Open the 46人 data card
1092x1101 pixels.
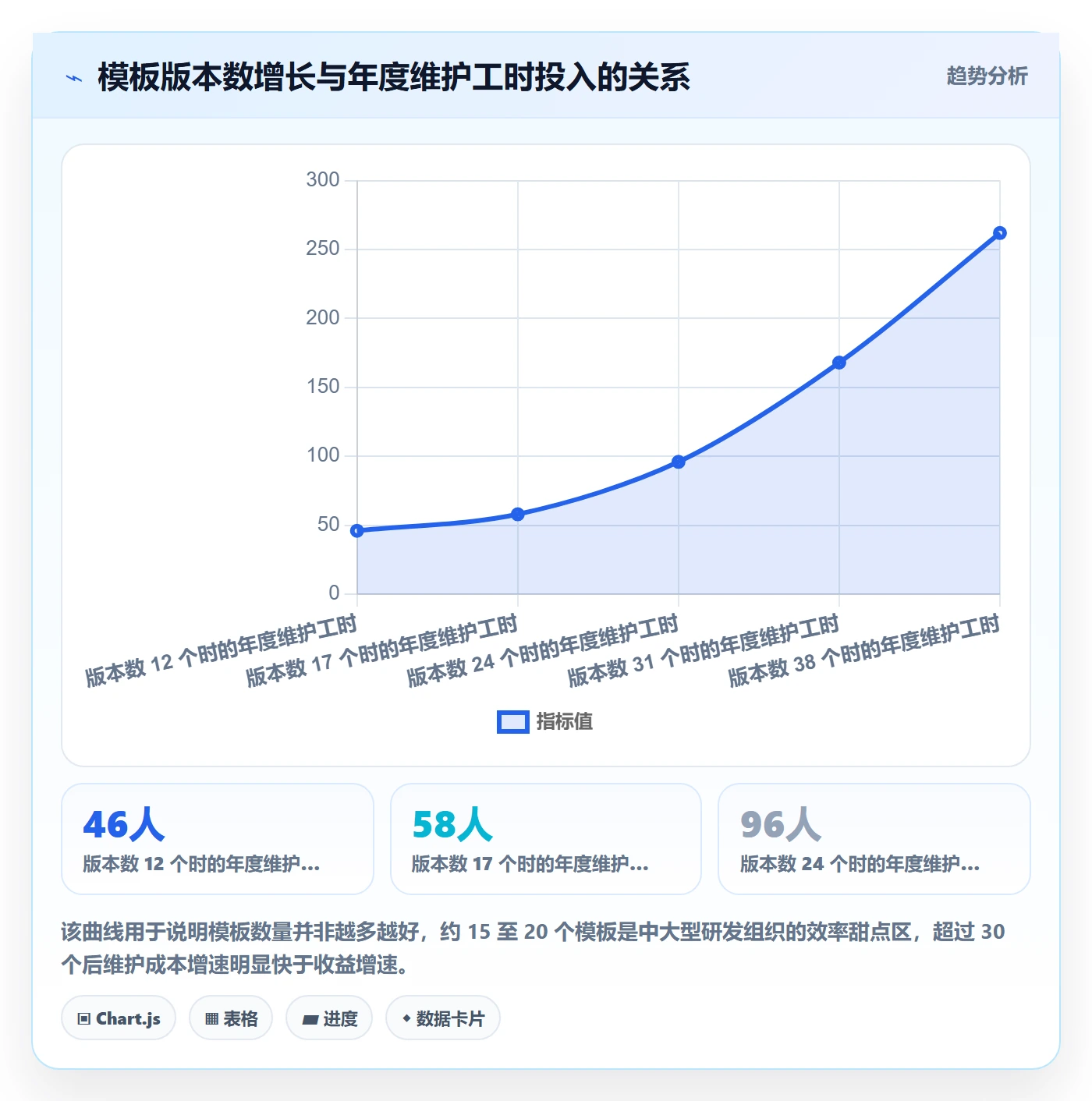pos(218,839)
